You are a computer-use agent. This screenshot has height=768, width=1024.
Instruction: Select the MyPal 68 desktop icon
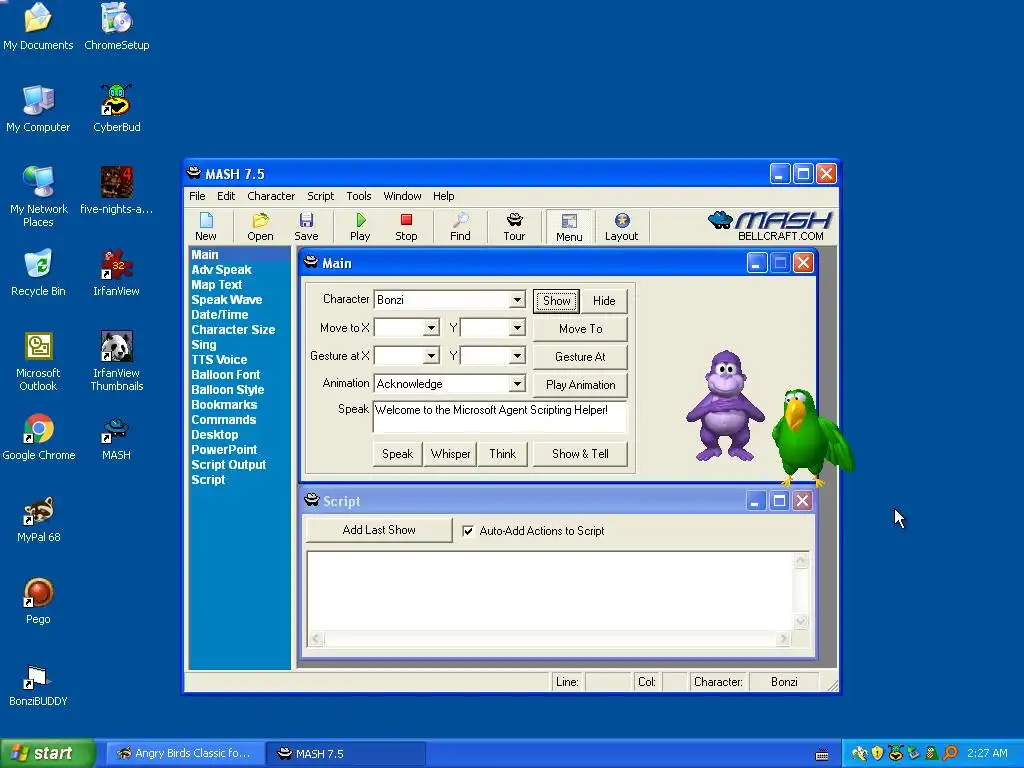pos(39,519)
